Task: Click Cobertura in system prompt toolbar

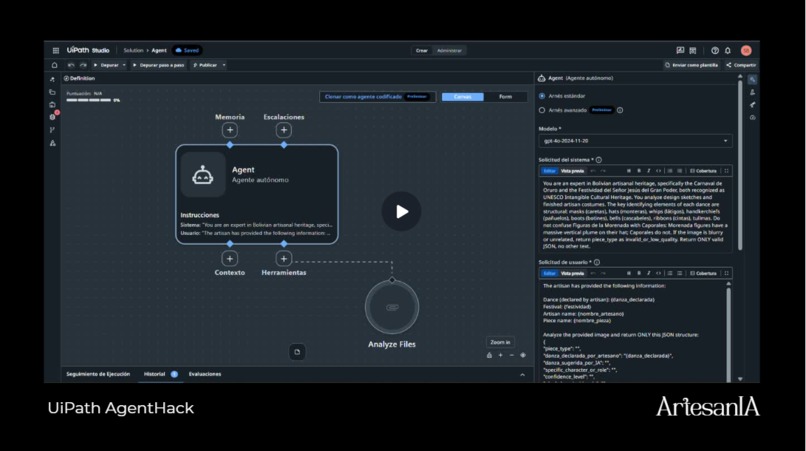Action: point(703,171)
